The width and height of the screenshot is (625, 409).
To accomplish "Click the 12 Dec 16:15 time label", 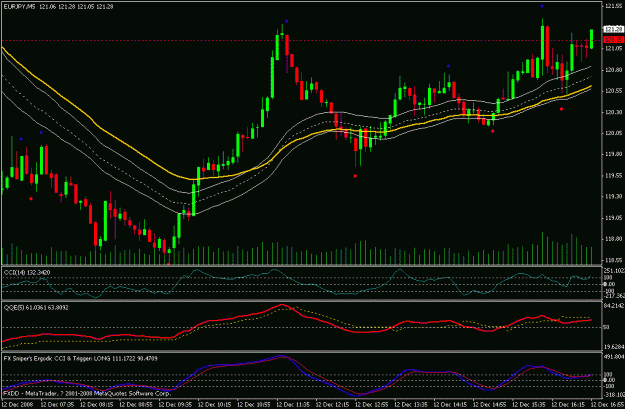I will click(568, 404).
